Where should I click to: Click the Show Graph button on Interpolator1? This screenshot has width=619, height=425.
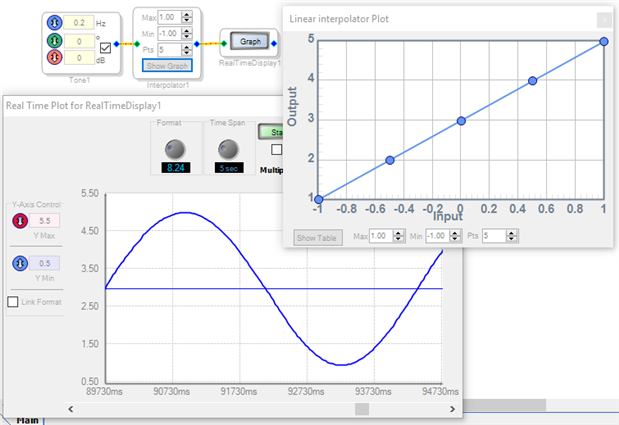[x=167, y=66]
